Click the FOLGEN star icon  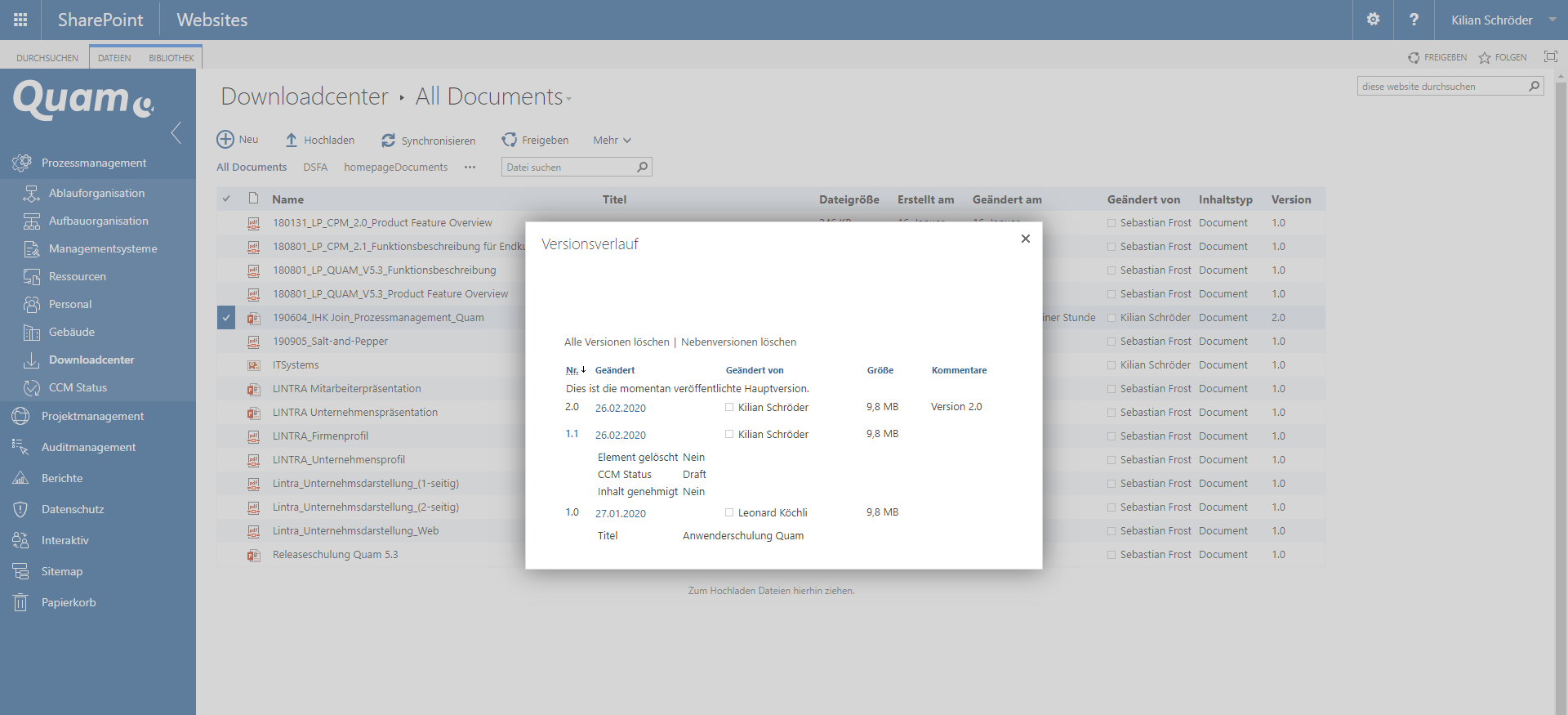pyautogui.click(x=1485, y=58)
